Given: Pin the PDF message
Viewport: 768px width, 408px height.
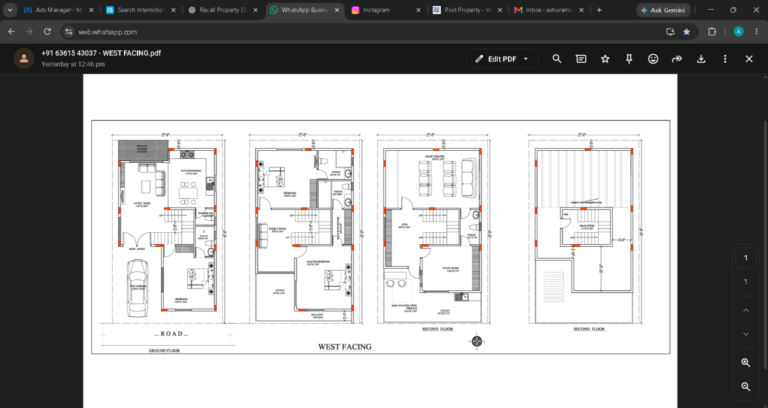Looking at the screenshot, I should pyautogui.click(x=629, y=59).
